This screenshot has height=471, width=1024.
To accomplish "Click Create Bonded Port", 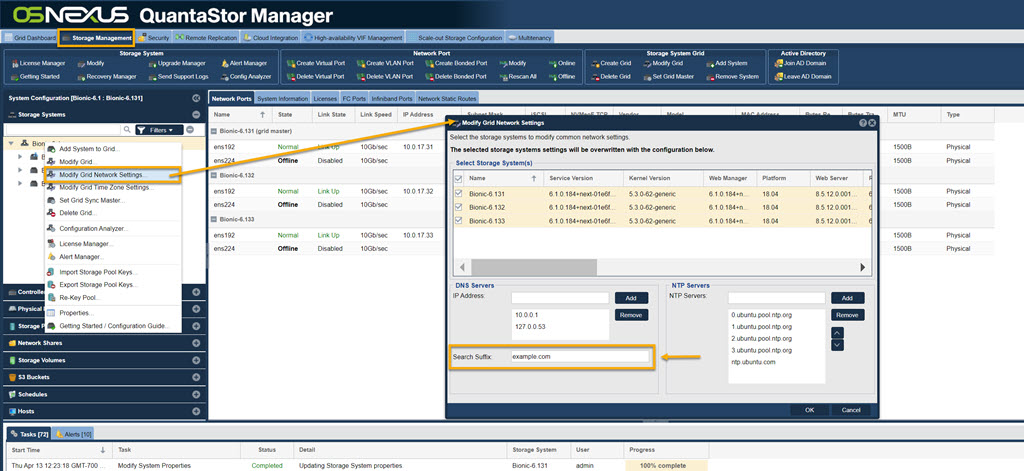I will pos(456,63).
